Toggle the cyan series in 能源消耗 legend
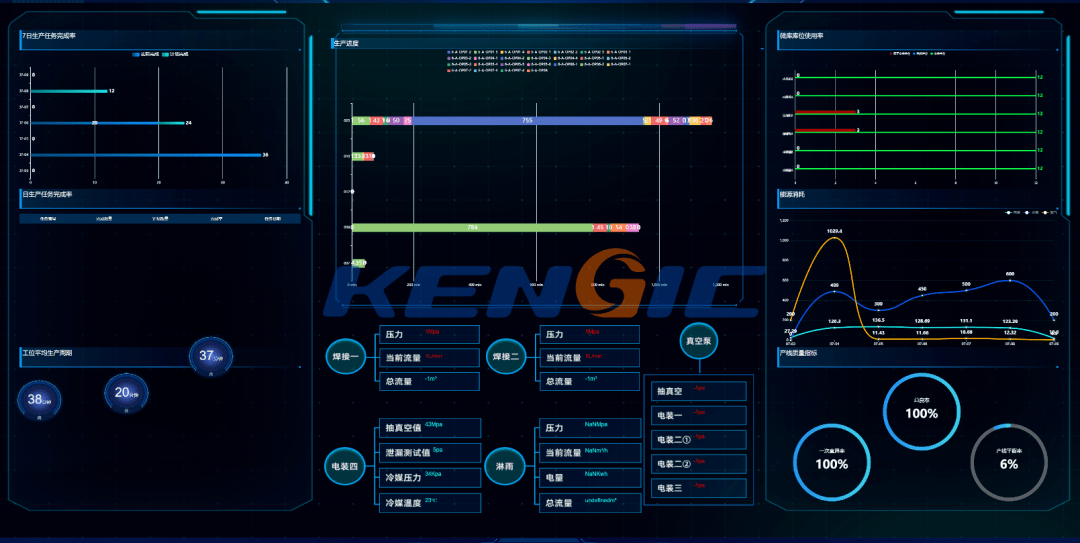 click(x=1013, y=212)
